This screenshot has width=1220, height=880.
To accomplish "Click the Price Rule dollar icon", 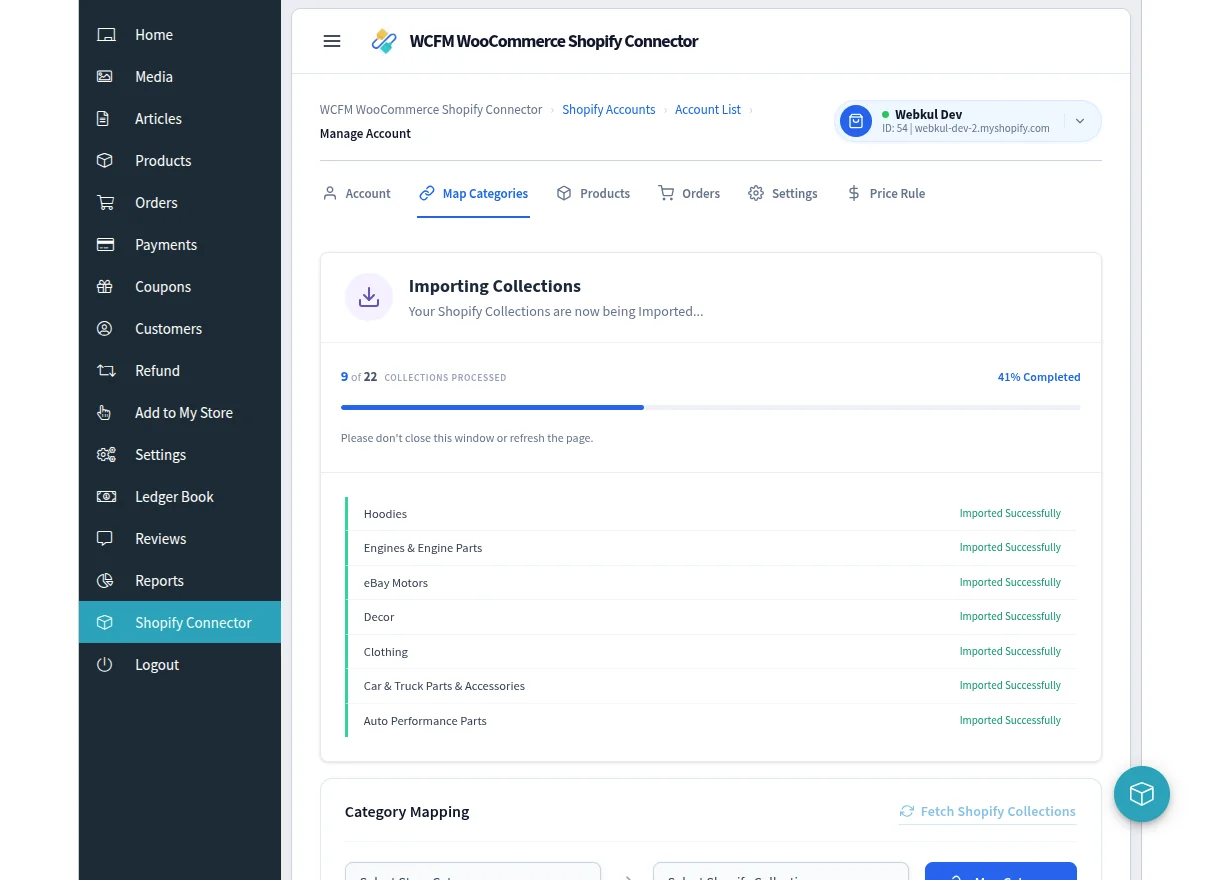I will point(853,193).
